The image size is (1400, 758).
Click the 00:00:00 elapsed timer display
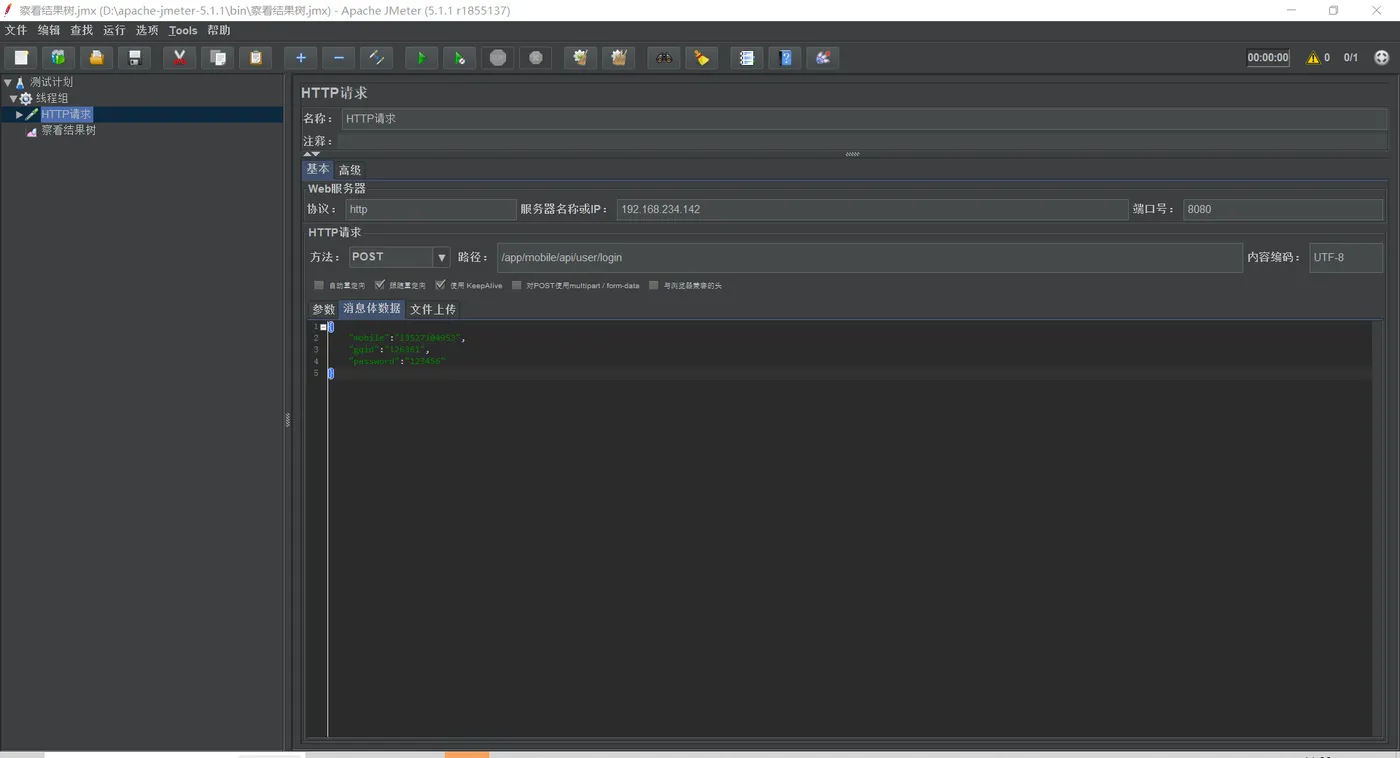click(x=1268, y=58)
